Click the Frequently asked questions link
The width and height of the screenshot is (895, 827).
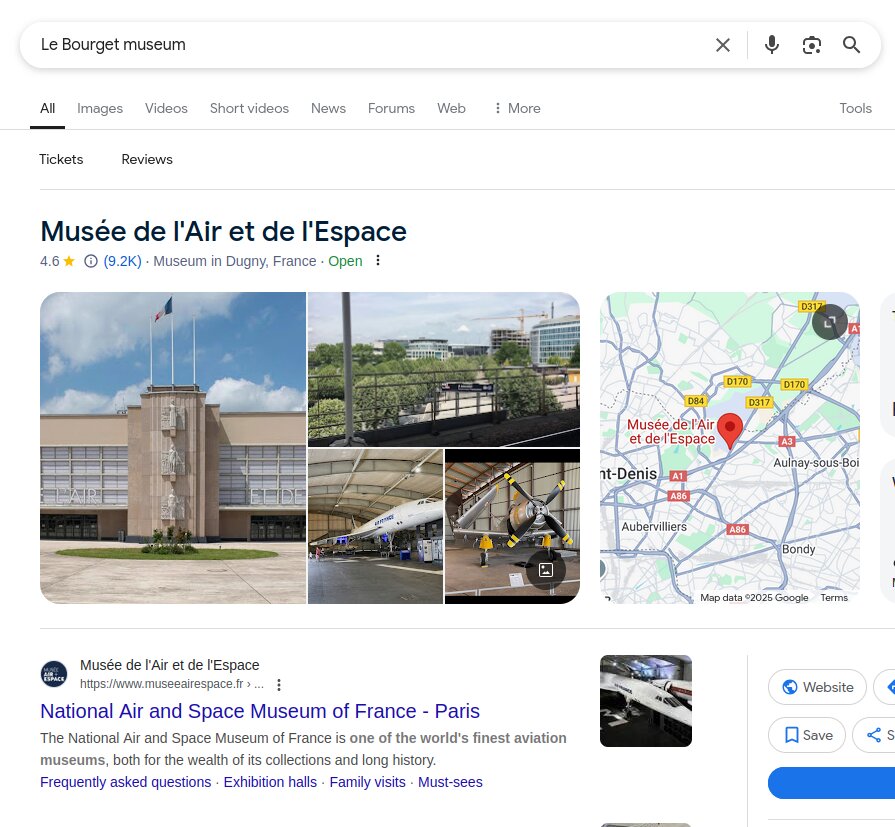click(x=125, y=782)
